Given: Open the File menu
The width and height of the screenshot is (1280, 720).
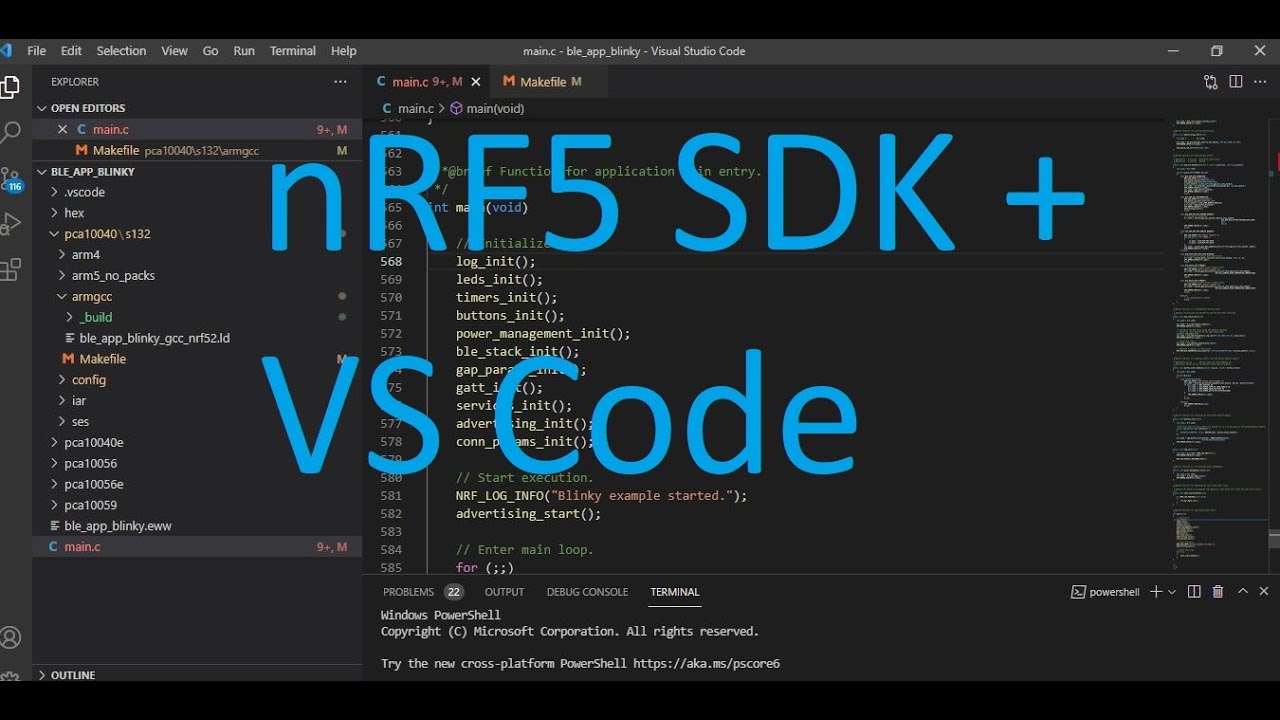Looking at the screenshot, I should 36,51.
